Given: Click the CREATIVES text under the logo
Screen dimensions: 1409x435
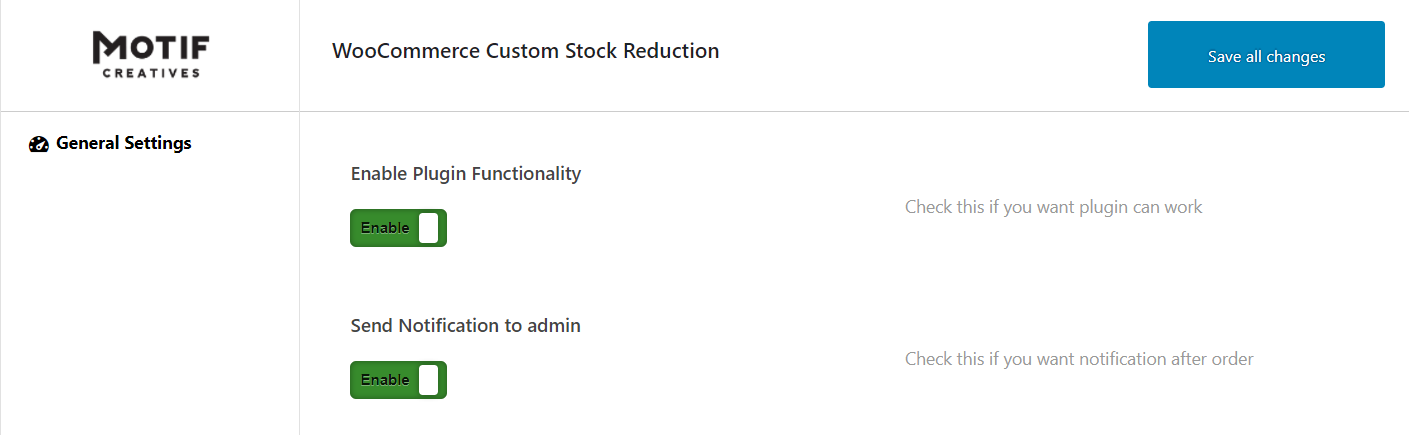Looking at the screenshot, I should [151, 73].
